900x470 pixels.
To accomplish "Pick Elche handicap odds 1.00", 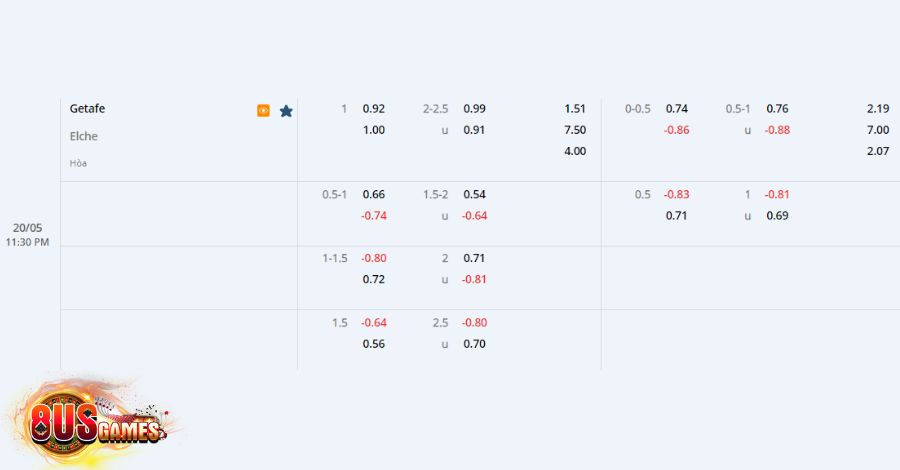I will click(x=374, y=130).
